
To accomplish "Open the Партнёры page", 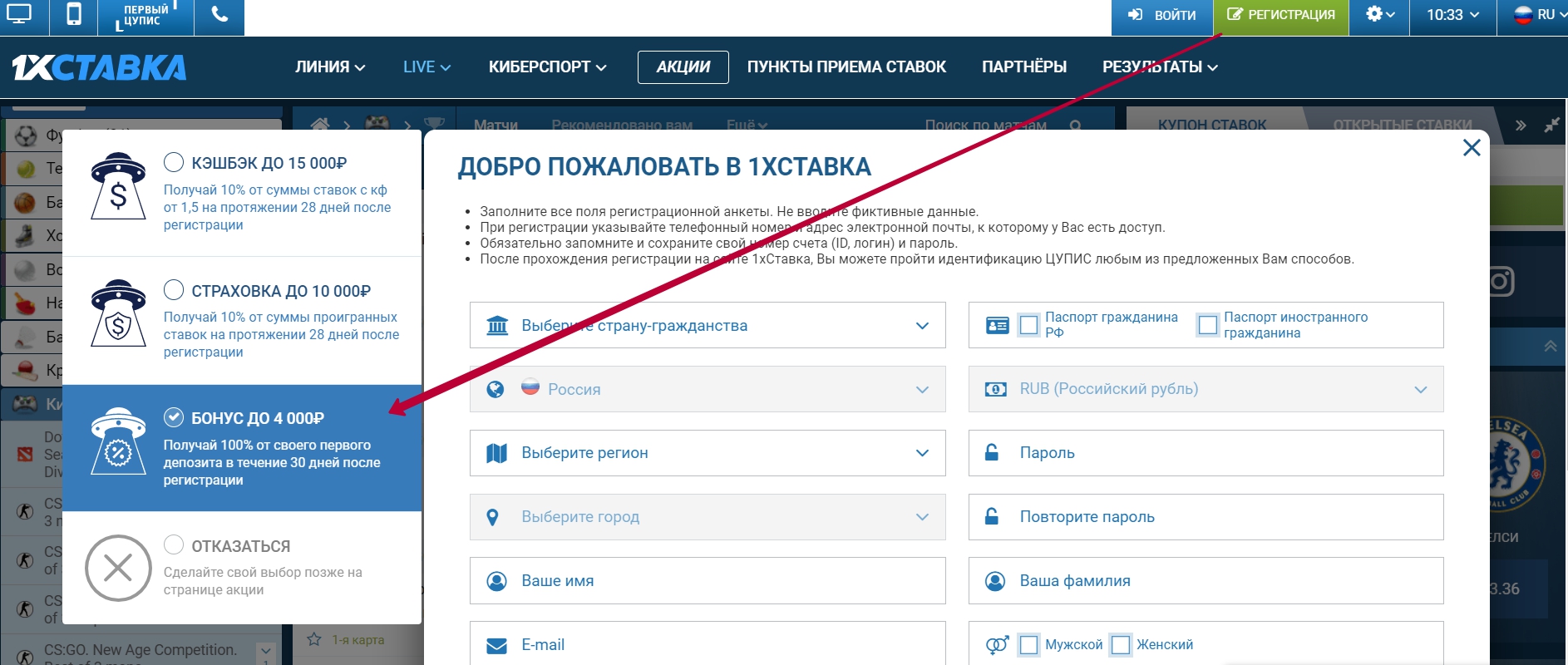I will pyautogui.click(x=1024, y=67).
